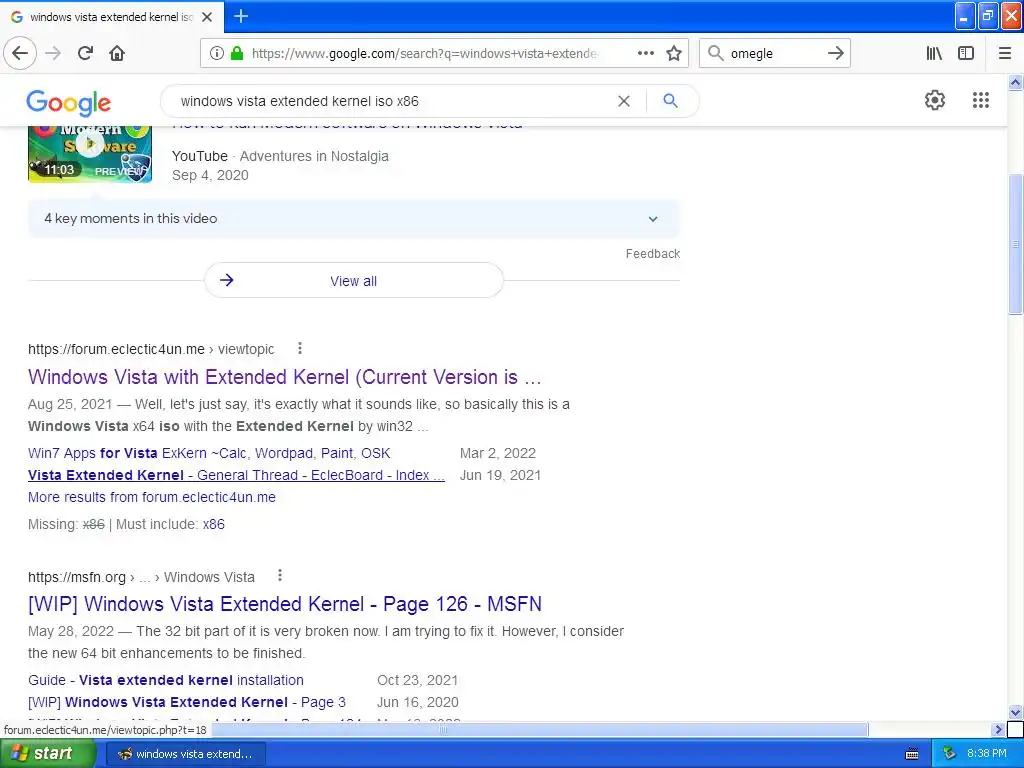The image size is (1024, 768).
Task: Go back using the browser back arrow
Action: click(x=20, y=53)
